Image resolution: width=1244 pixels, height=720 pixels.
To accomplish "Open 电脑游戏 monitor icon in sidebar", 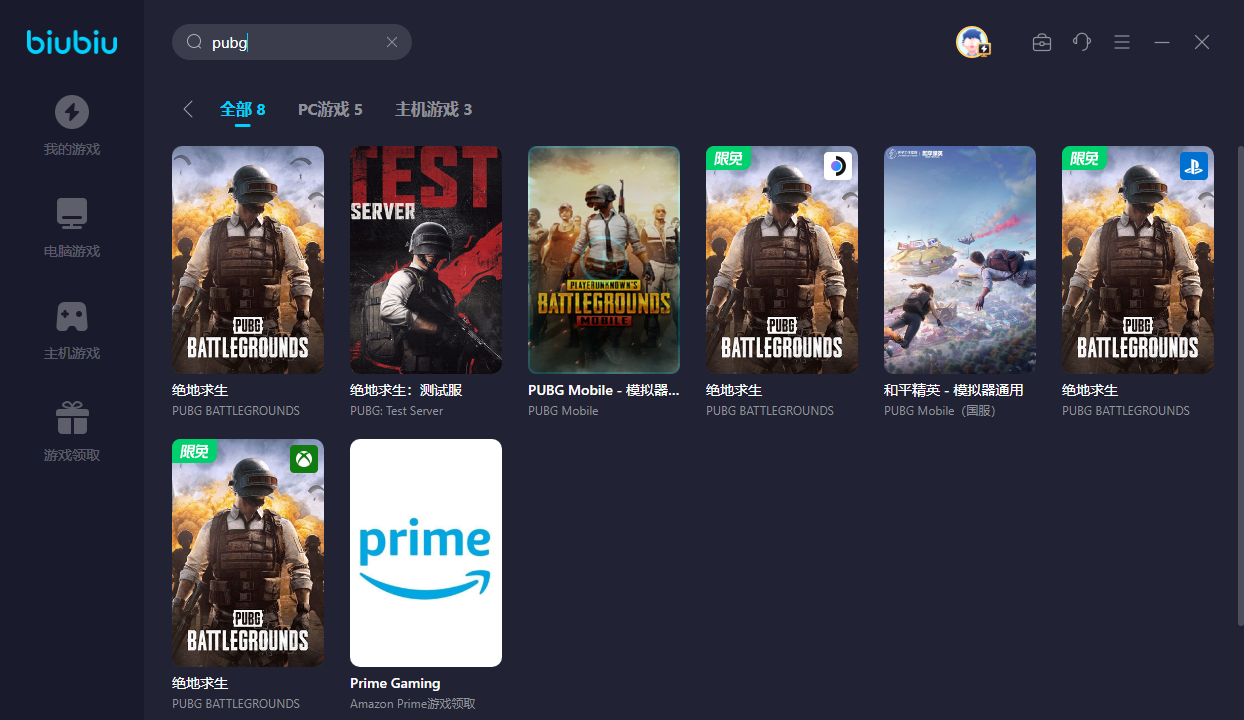I will (x=72, y=214).
